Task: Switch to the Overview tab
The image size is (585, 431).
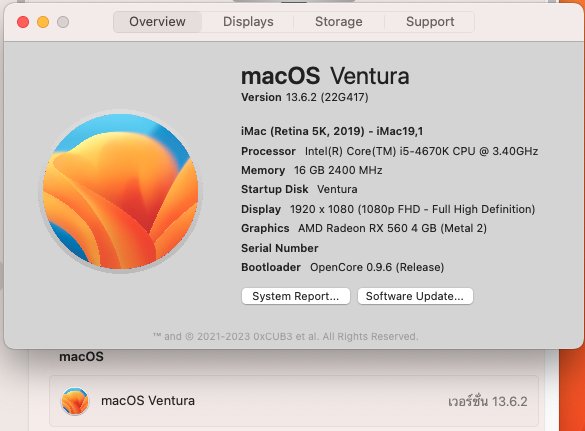Action: coord(157,22)
